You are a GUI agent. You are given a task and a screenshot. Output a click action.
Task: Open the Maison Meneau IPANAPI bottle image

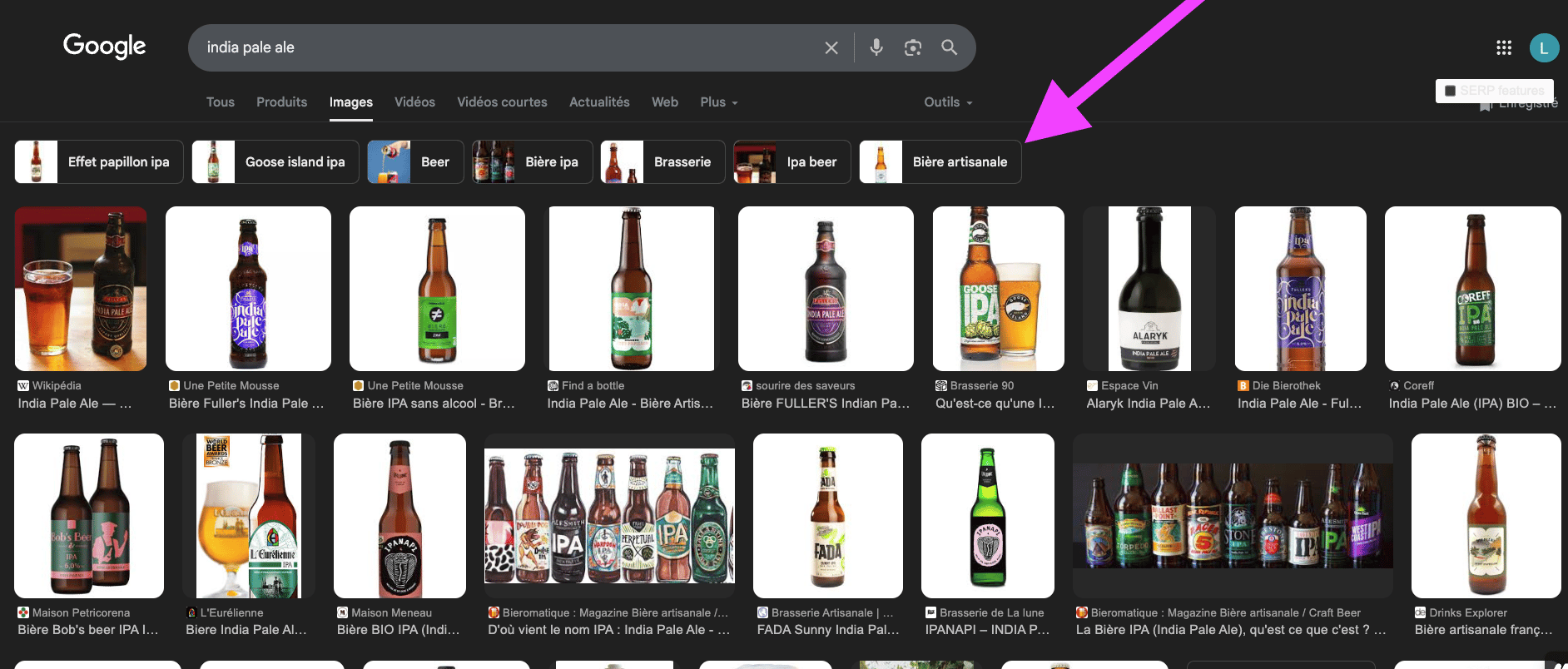[x=399, y=516]
